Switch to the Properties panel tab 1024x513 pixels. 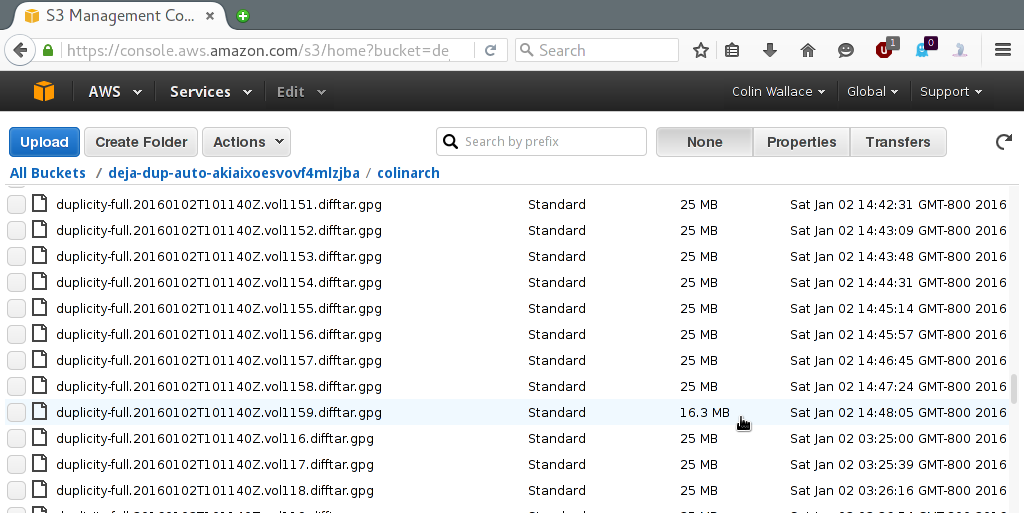click(801, 142)
